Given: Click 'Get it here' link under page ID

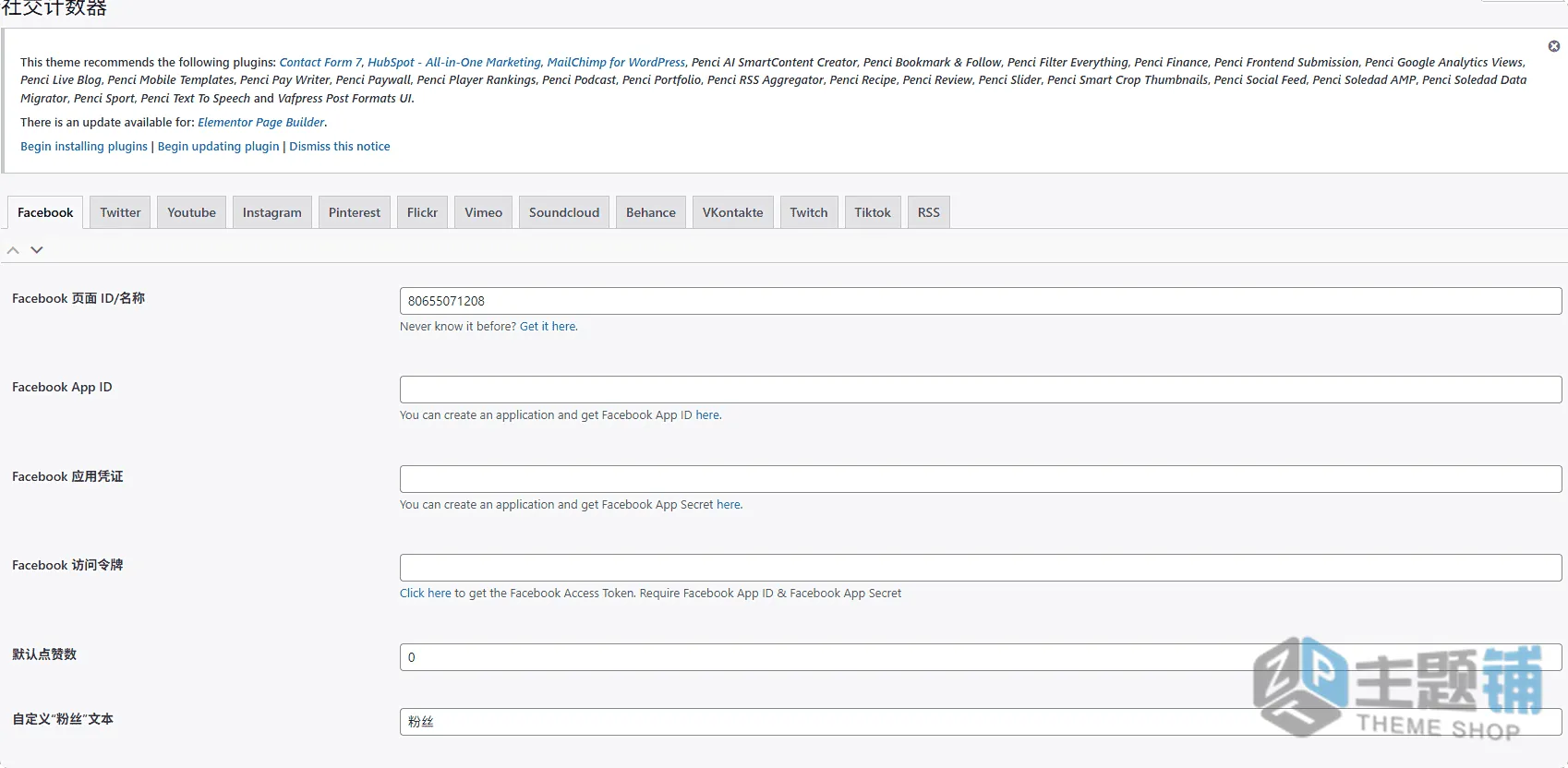Looking at the screenshot, I should (549, 327).
